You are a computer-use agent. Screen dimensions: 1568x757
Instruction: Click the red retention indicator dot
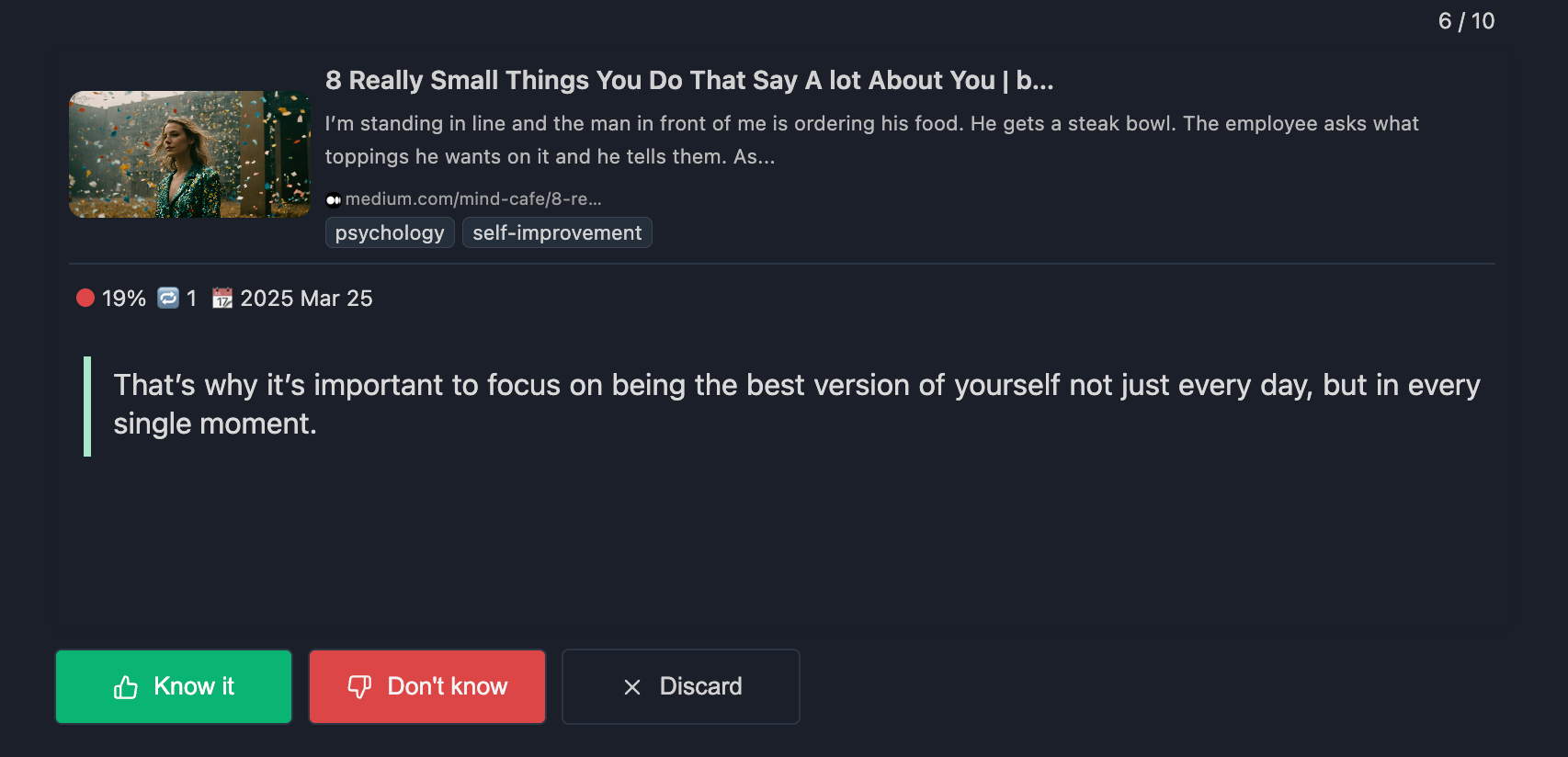click(85, 298)
